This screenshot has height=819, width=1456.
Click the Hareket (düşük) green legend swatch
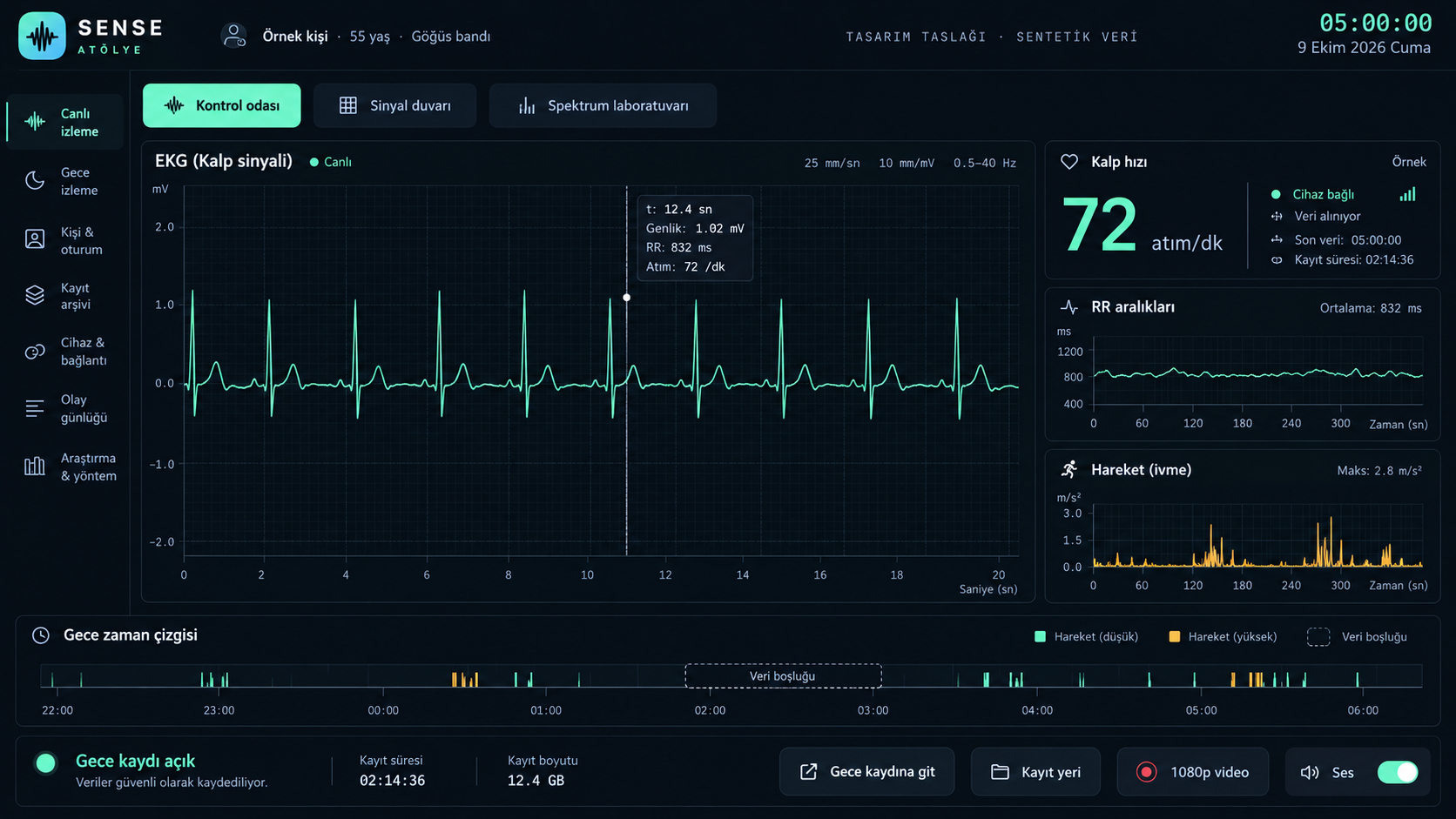pyautogui.click(x=1040, y=637)
